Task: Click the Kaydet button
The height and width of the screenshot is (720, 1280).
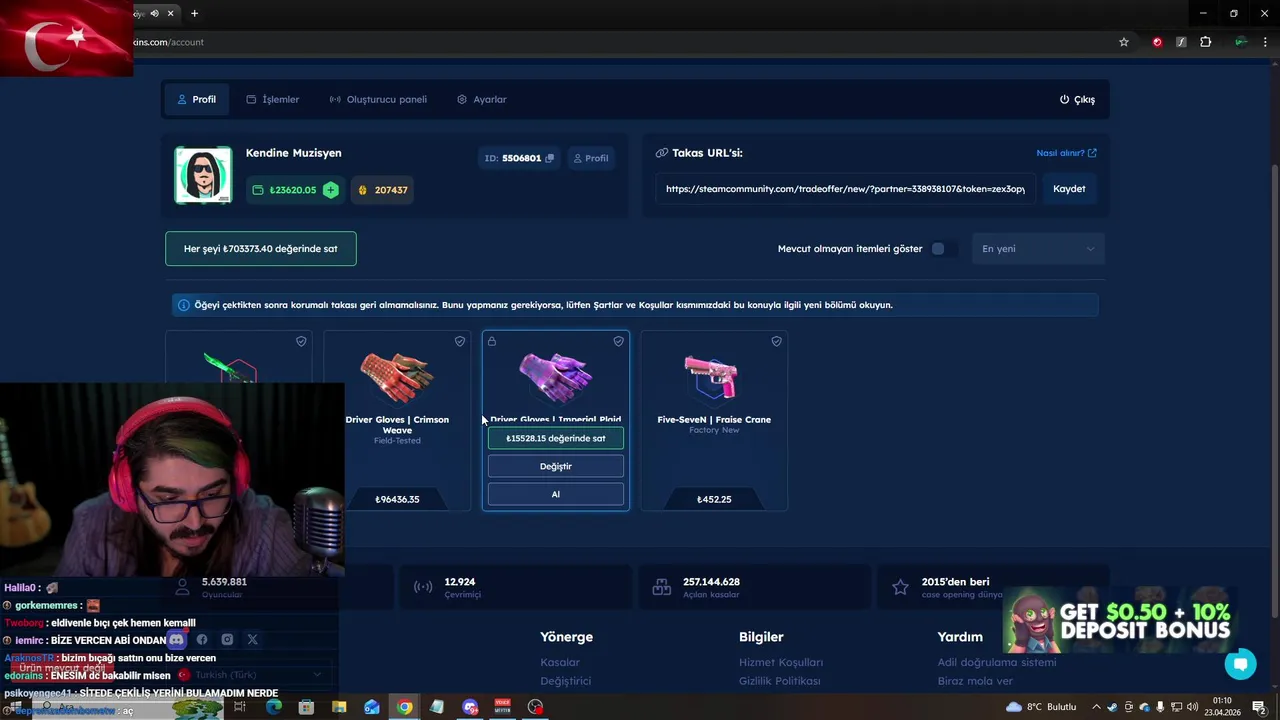Action: click(x=1069, y=188)
